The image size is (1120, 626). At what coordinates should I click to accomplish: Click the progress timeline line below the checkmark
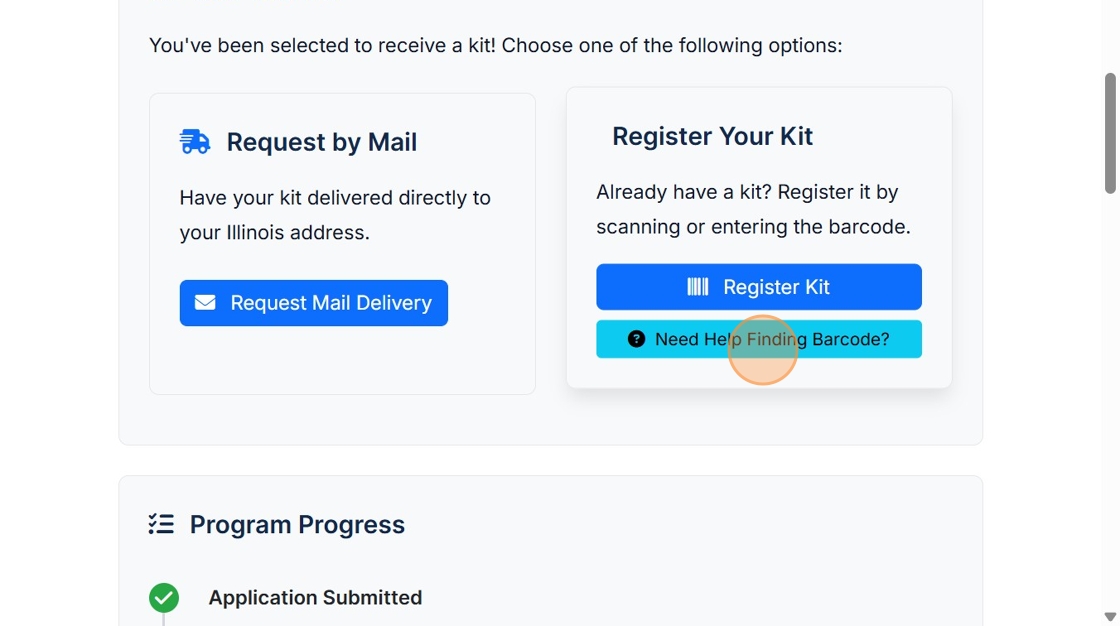coord(164,620)
